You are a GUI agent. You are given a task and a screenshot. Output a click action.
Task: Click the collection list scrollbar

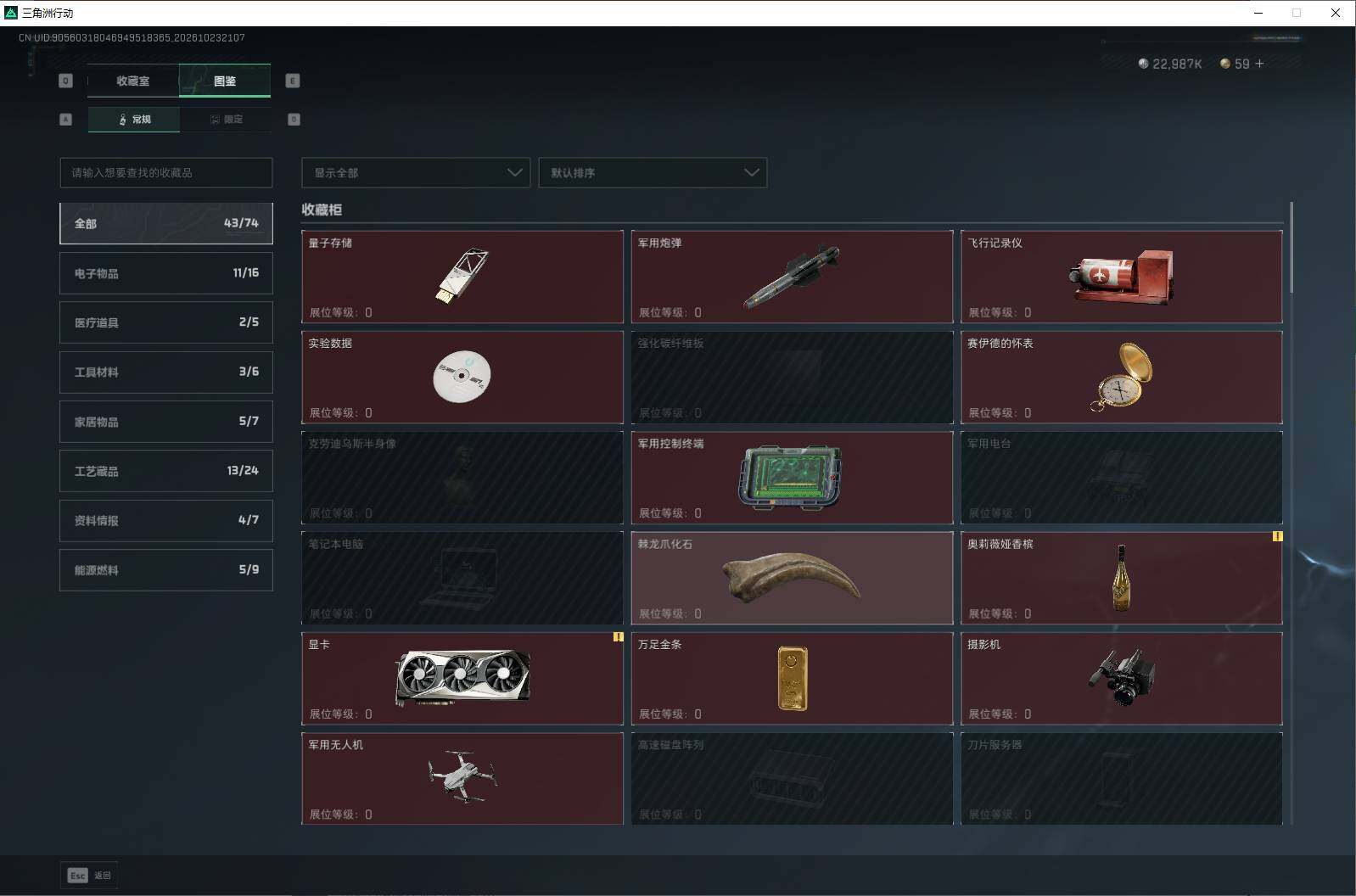click(1291, 248)
